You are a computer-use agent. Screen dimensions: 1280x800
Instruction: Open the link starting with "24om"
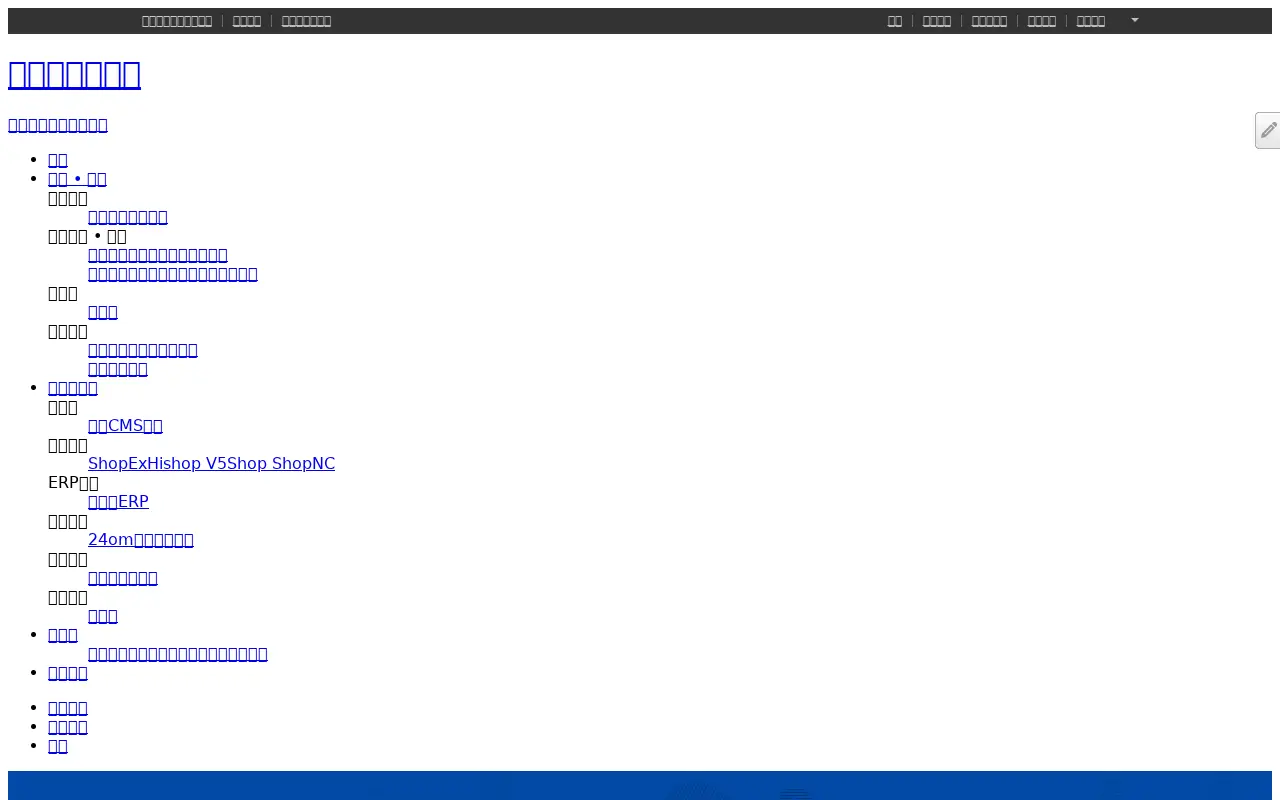[x=141, y=540]
